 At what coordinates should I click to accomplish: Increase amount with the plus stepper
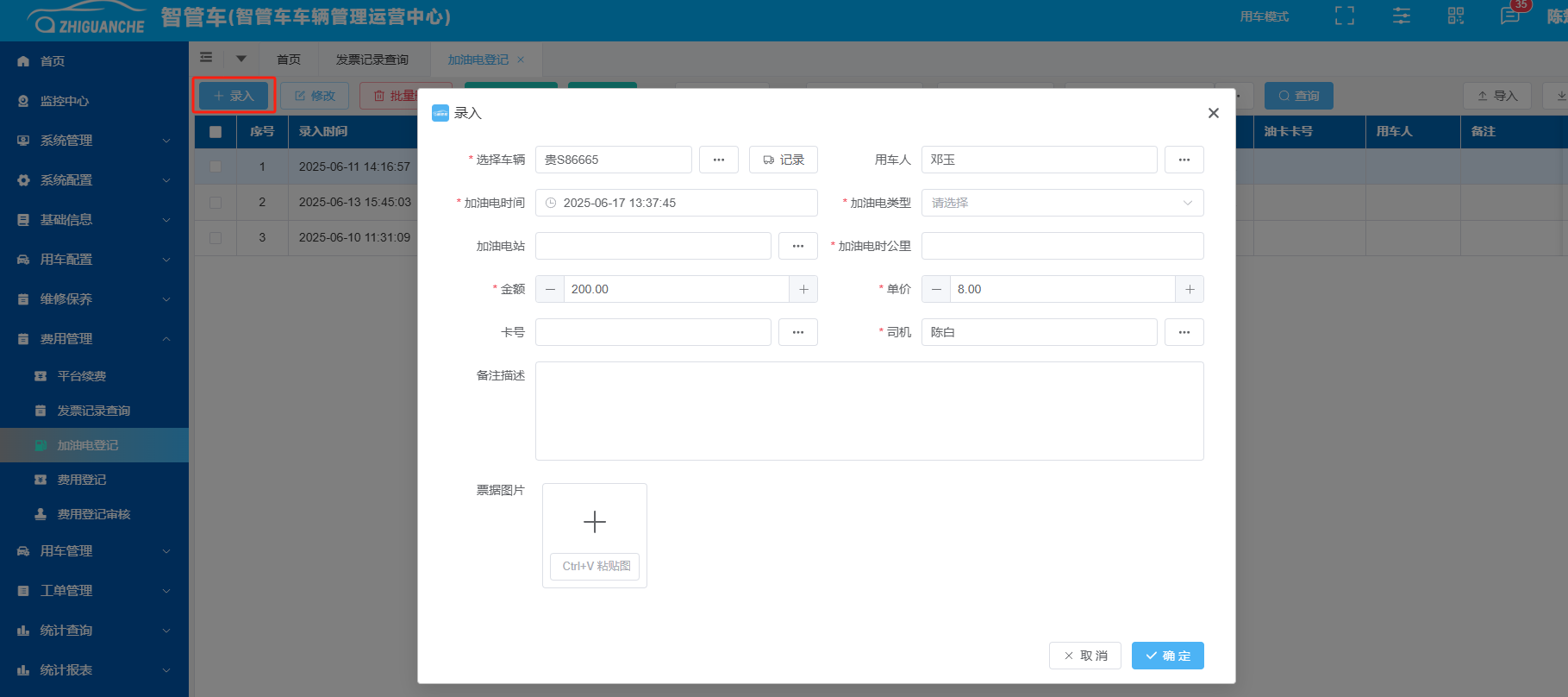click(x=803, y=289)
